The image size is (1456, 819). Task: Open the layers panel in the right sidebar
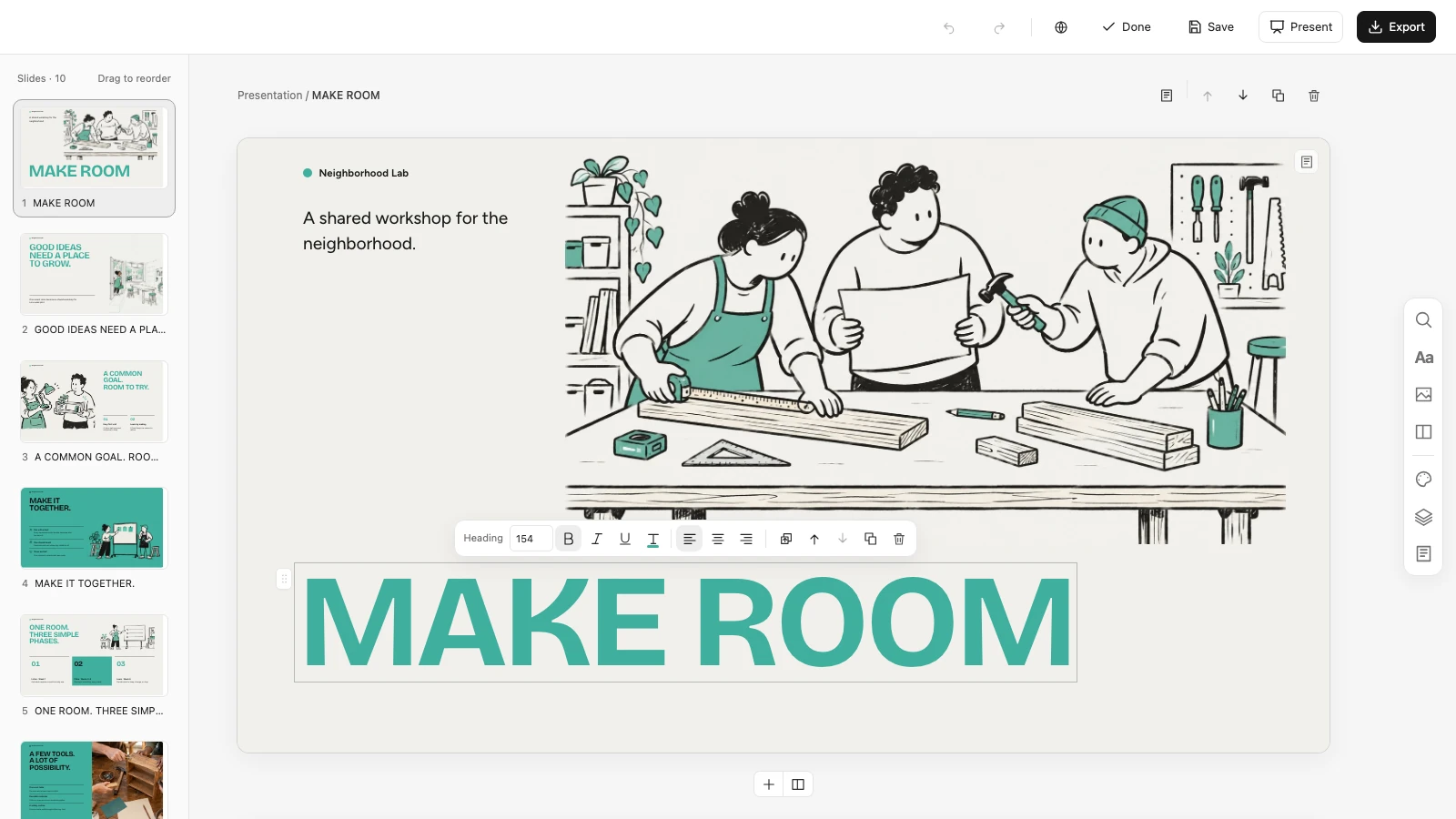(1424, 517)
